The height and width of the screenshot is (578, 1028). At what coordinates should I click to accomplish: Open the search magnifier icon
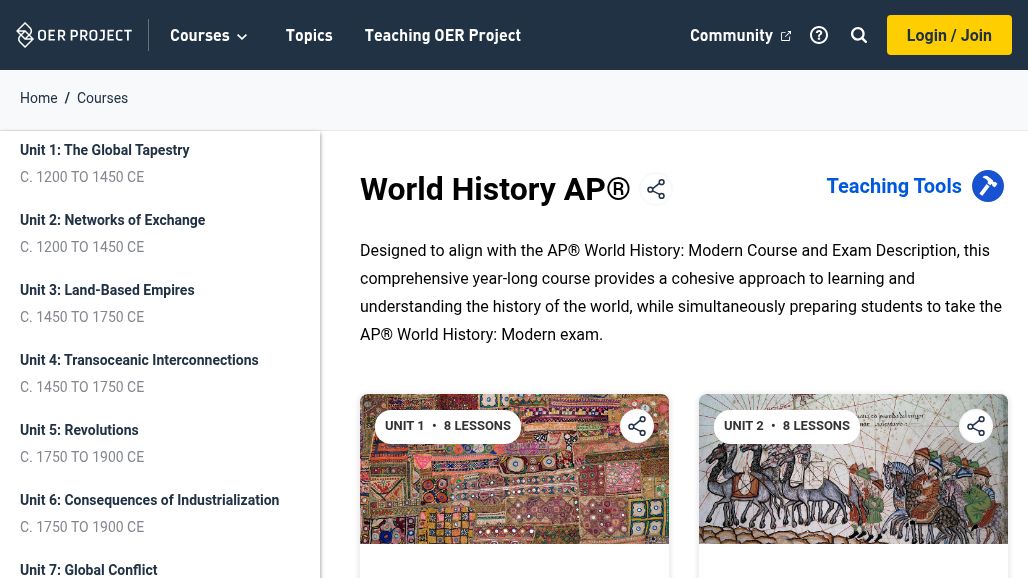pyautogui.click(x=859, y=35)
